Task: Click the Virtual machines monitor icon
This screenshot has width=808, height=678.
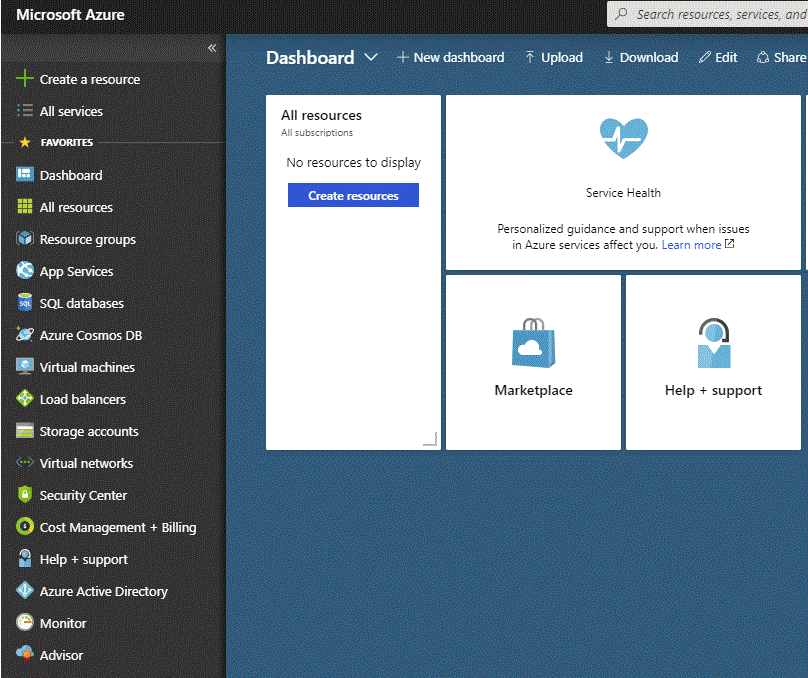Action: (x=25, y=366)
